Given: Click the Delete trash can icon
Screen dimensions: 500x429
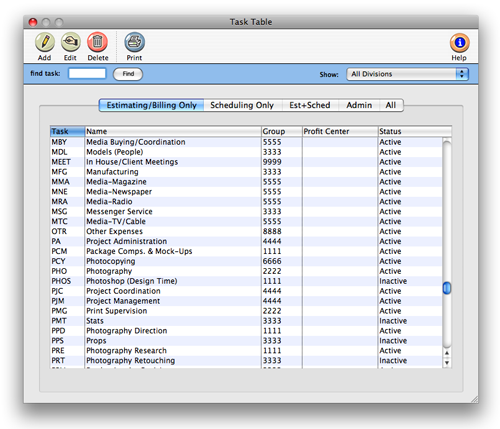Looking at the screenshot, I should [97, 42].
